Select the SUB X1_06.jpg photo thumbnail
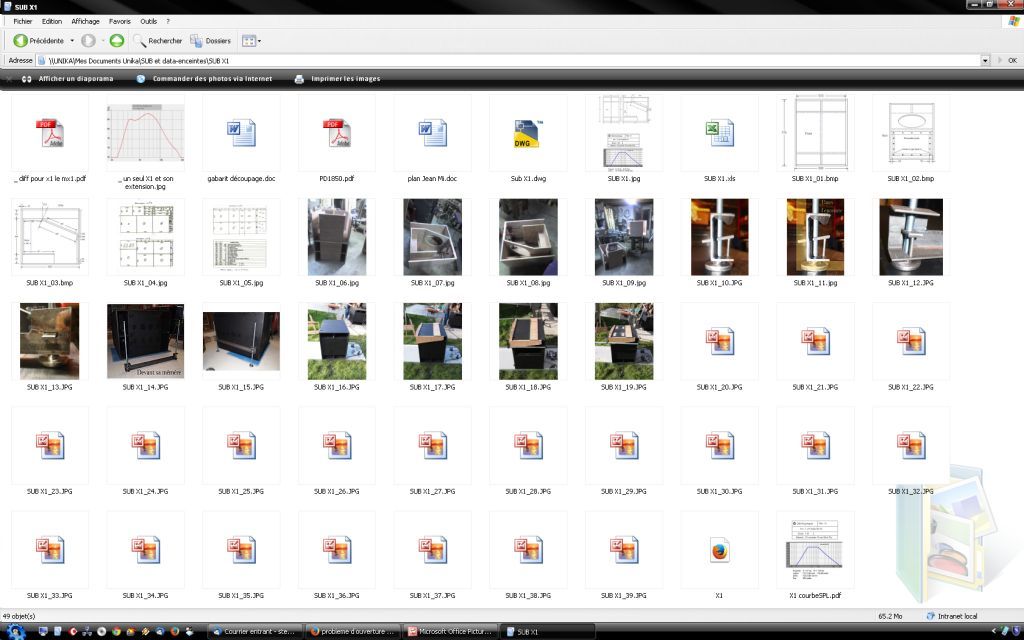 [337, 237]
